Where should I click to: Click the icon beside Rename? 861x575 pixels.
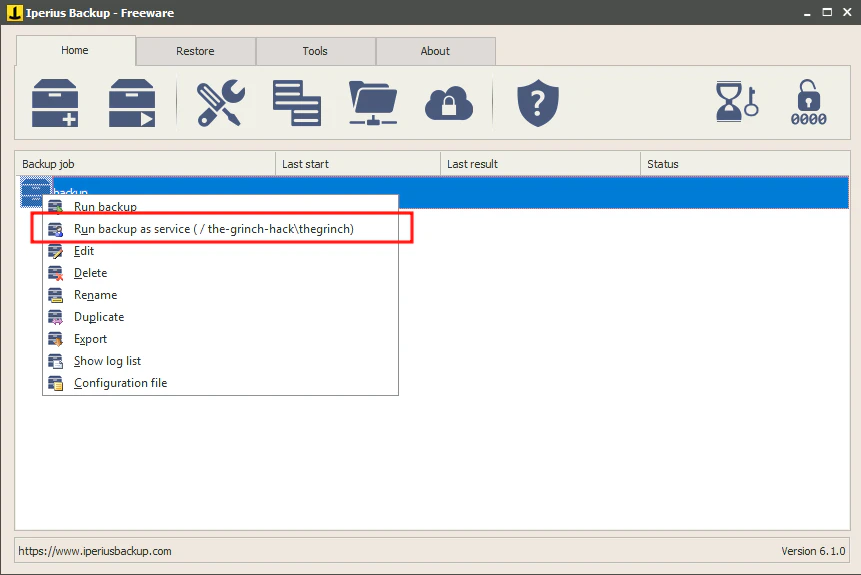pos(55,295)
